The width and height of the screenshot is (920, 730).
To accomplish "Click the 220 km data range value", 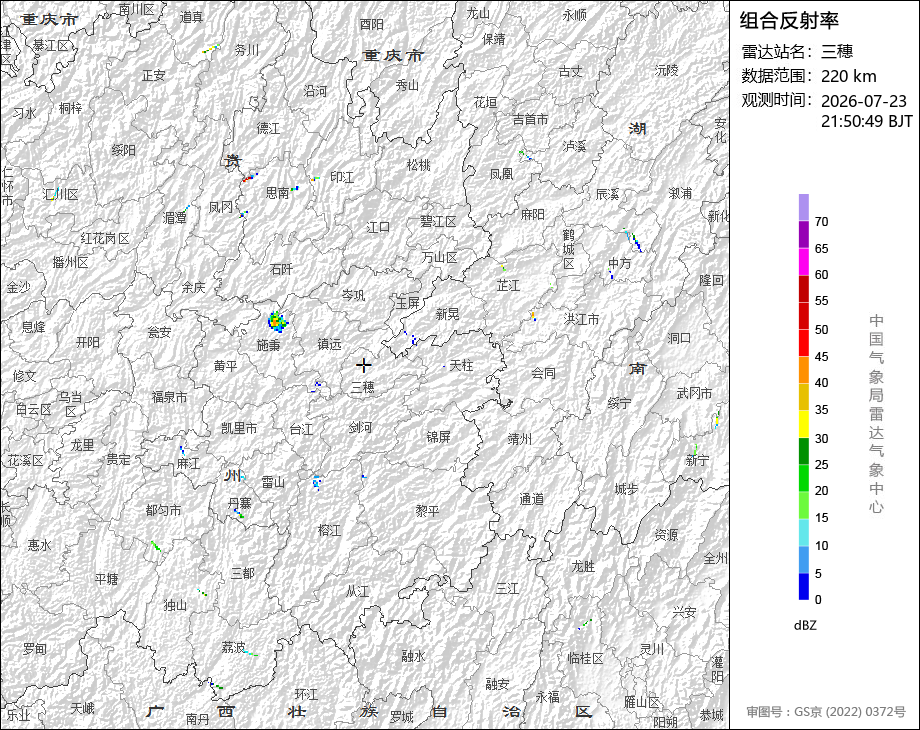I will click(848, 76).
